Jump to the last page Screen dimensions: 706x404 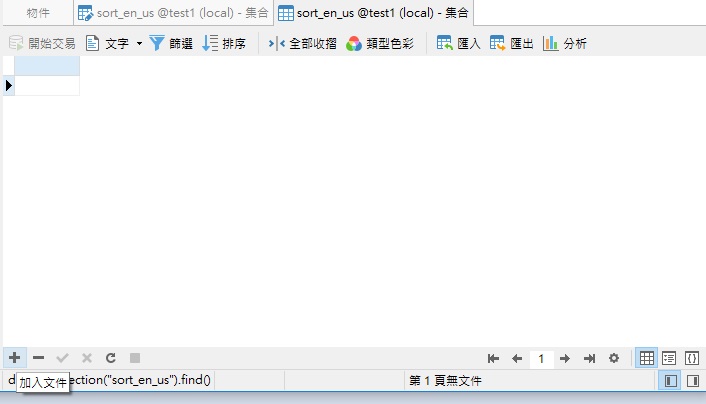(x=589, y=358)
